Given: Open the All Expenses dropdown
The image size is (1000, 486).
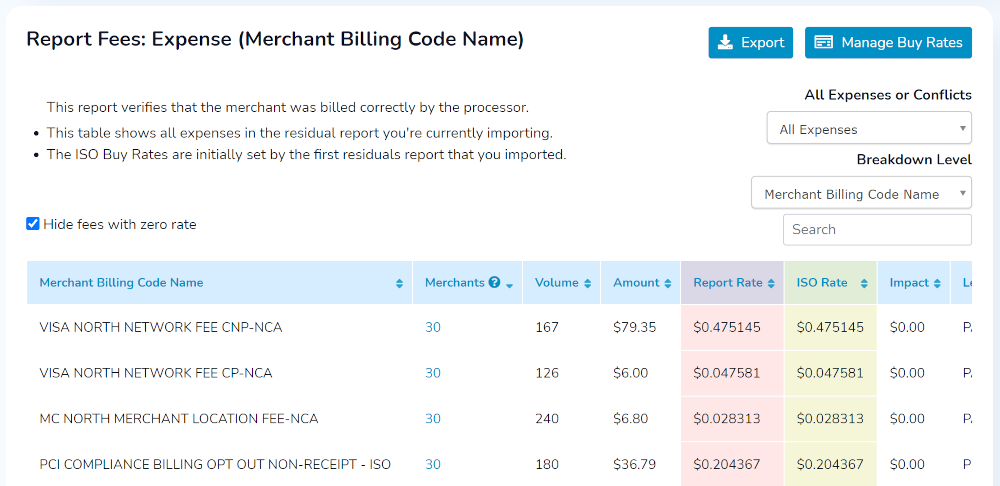Looking at the screenshot, I should tap(869, 128).
